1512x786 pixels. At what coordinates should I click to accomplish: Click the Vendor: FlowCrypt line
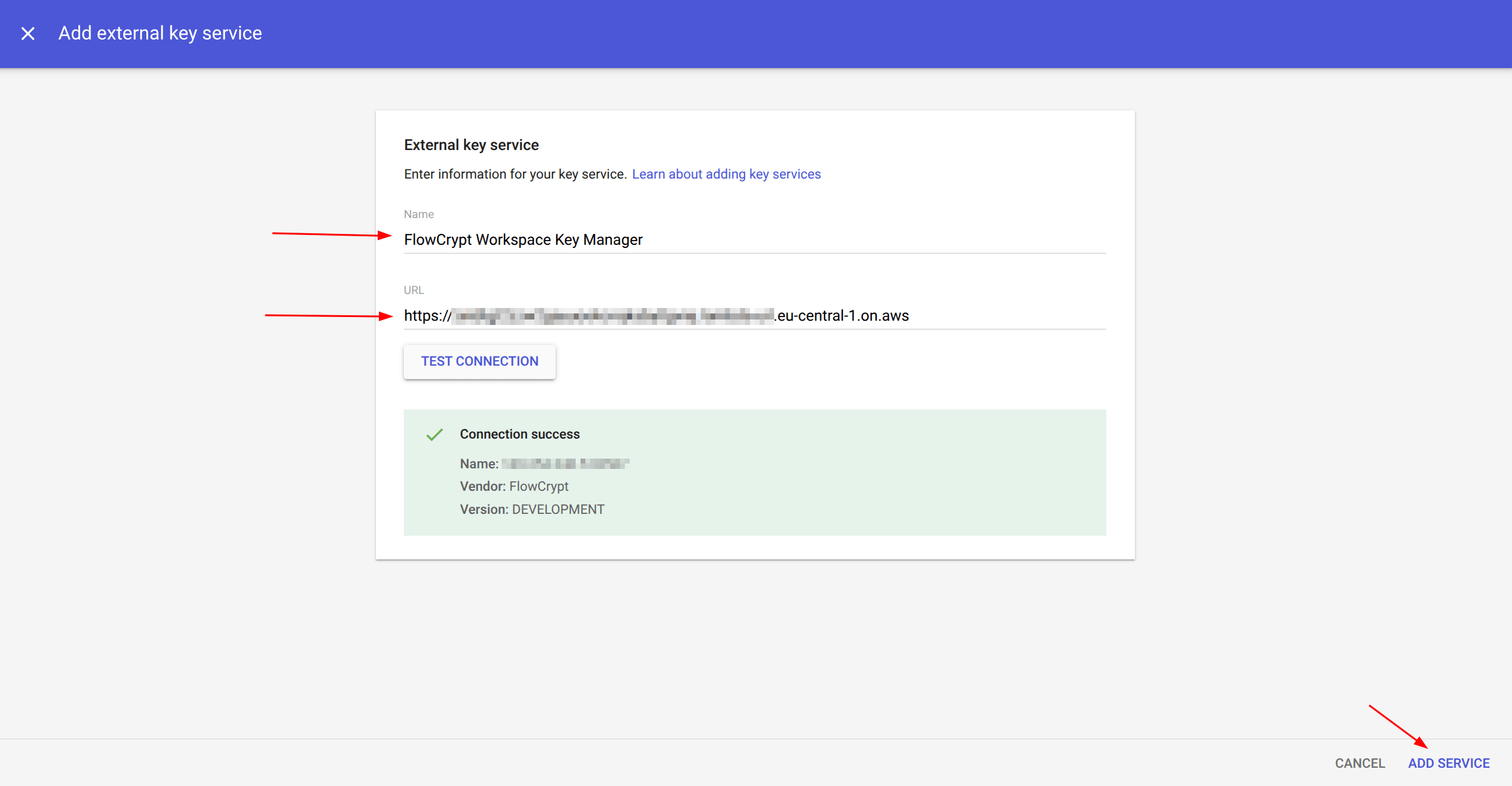point(514,487)
